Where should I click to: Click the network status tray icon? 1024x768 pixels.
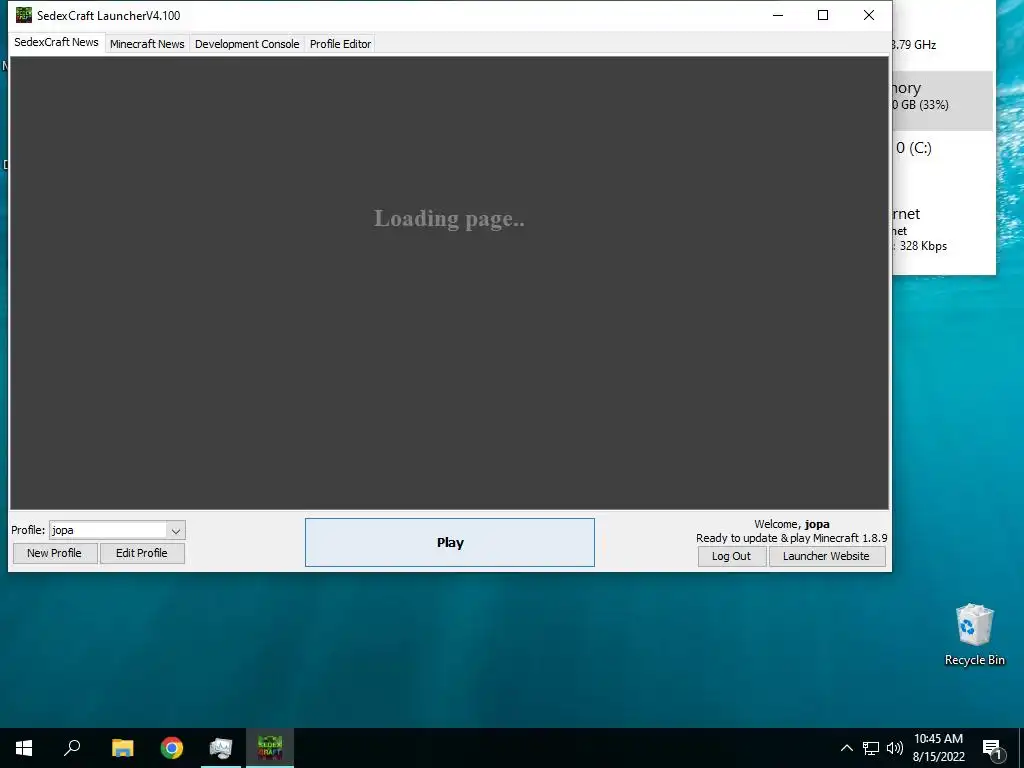coord(871,748)
